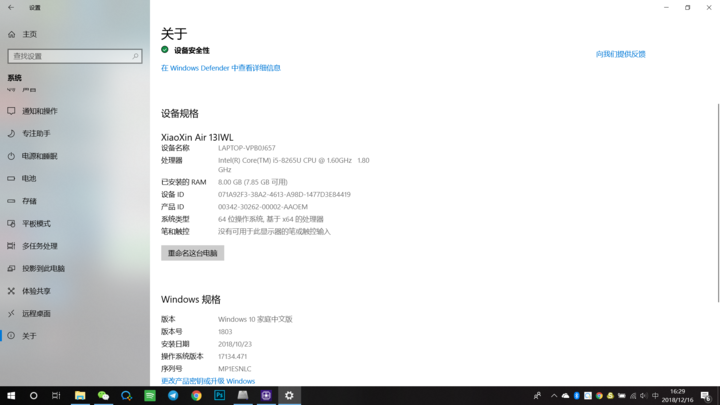Click the 向我们提供反馈 link
This screenshot has height=405, width=720.
coord(620,54)
